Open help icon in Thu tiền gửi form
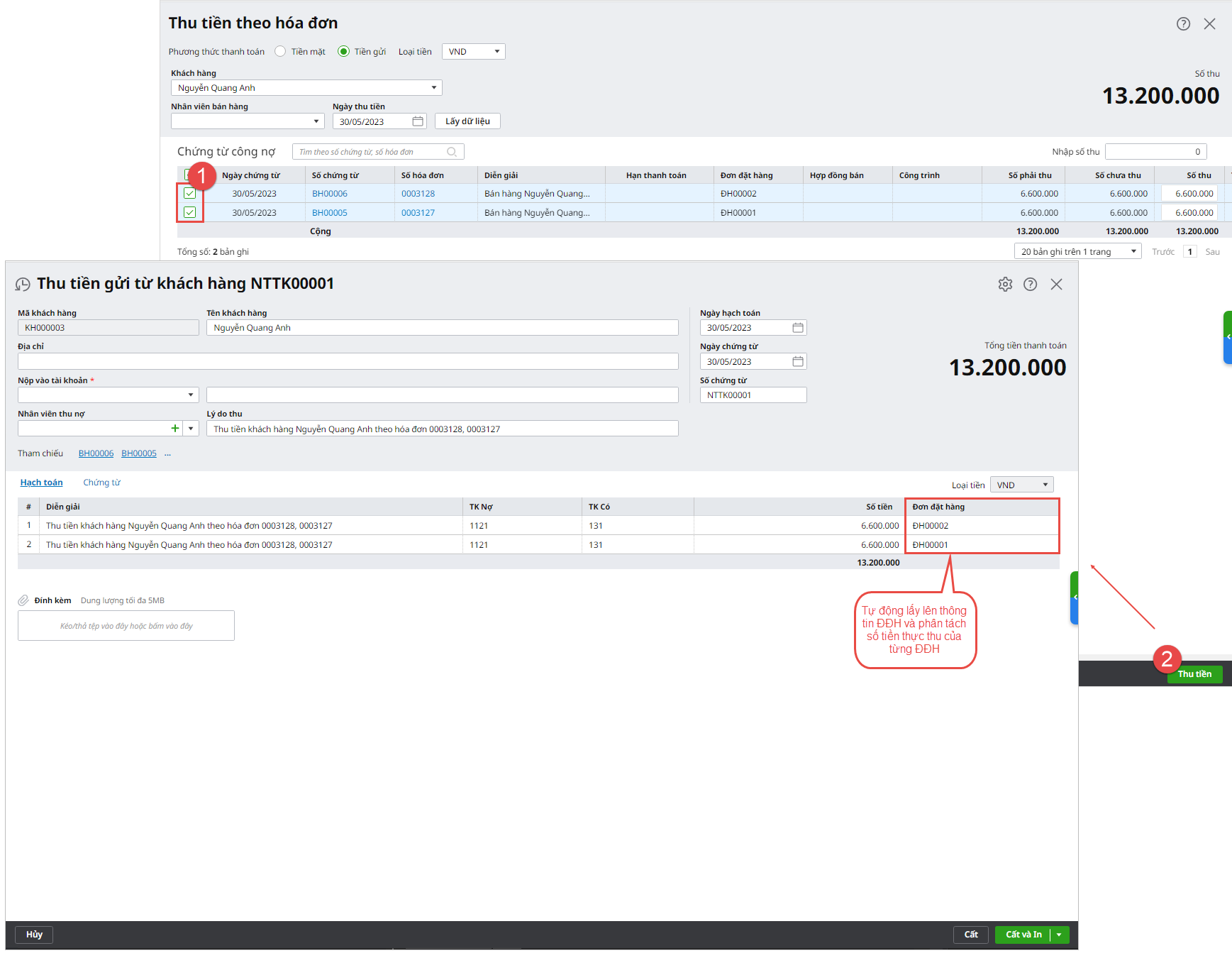The width and height of the screenshot is (1232, 958). pyautogui.click(x=1030, y=285)
